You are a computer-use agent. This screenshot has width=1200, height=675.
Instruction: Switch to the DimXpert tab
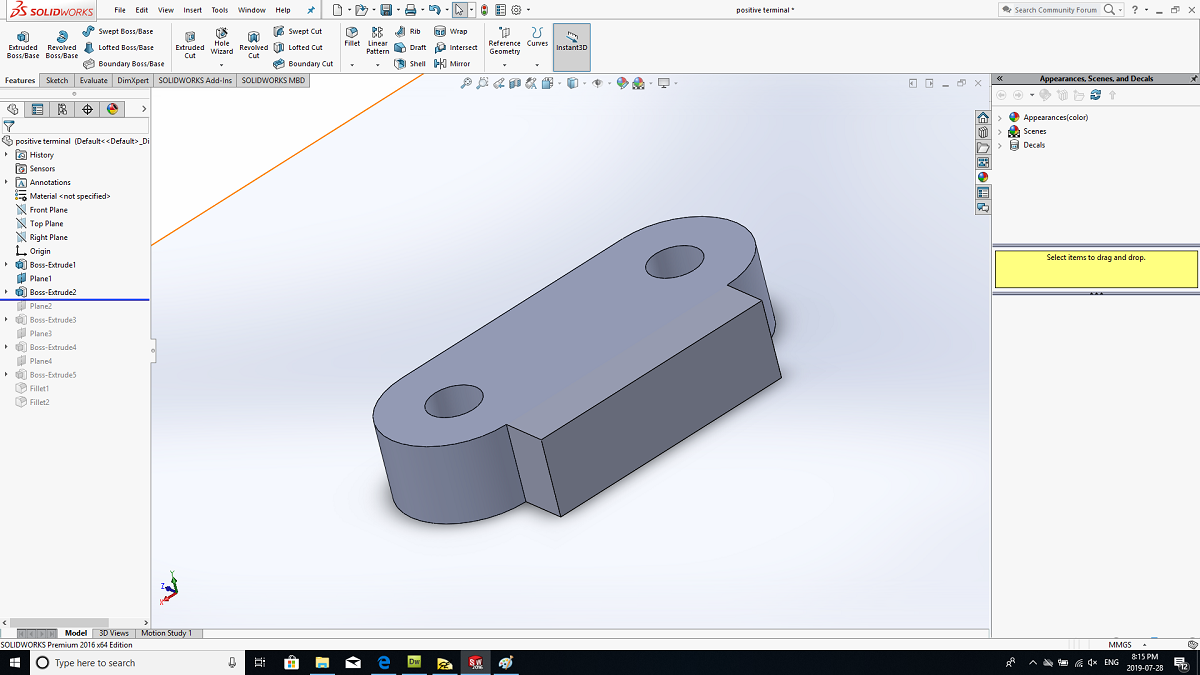(x=133, y=80)
